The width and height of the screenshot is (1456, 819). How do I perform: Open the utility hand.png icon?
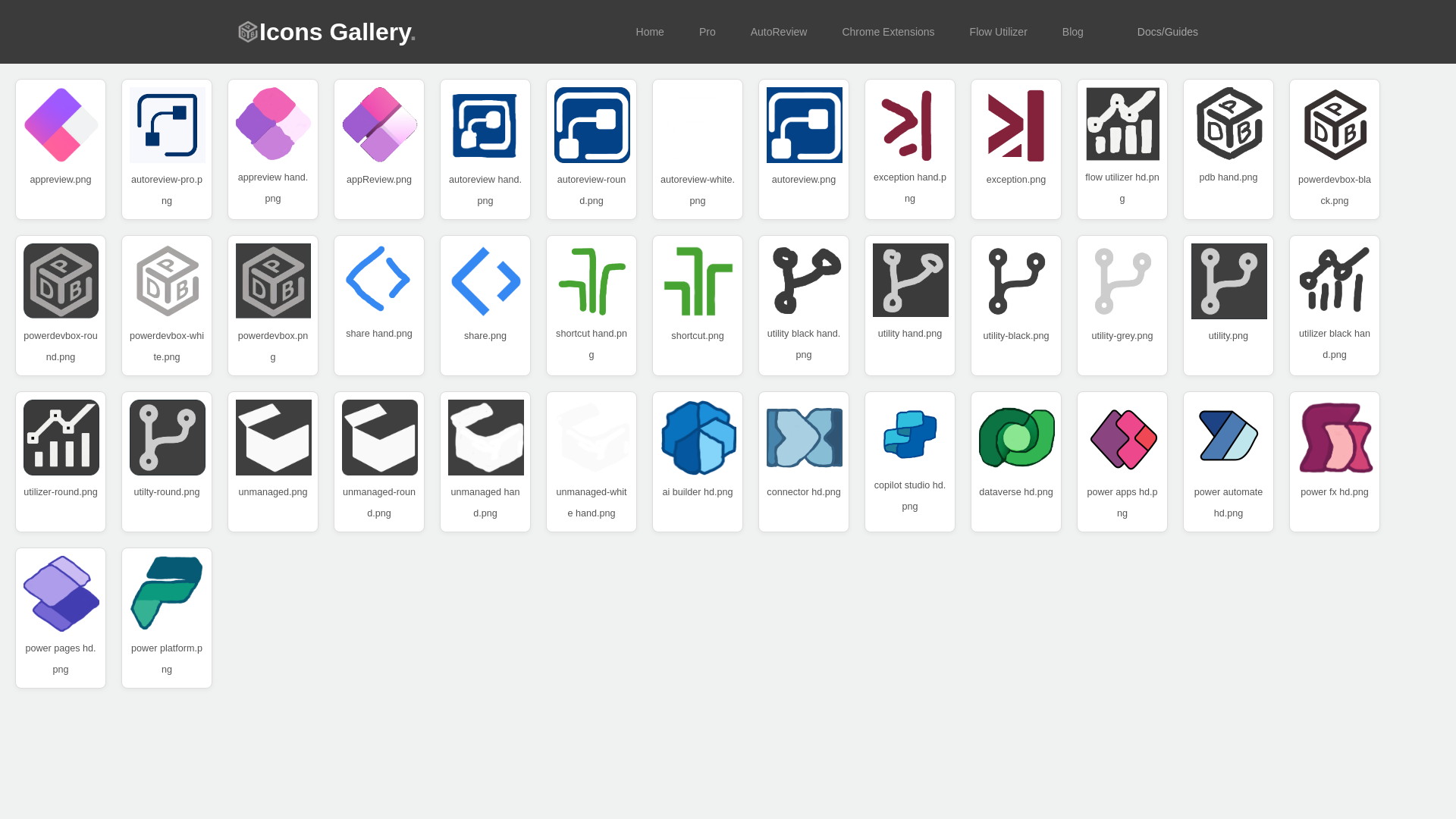tap(910, 280)
